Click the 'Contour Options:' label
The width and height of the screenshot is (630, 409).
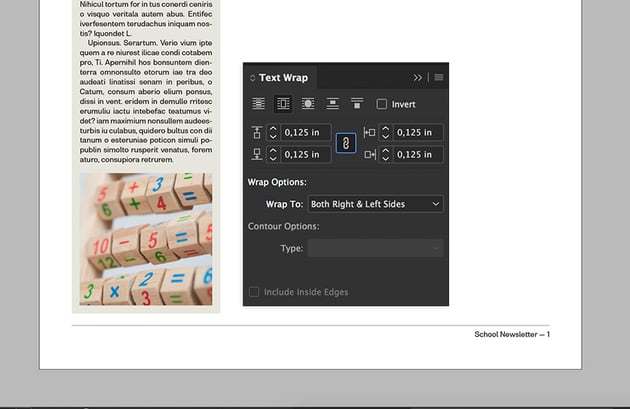tap(284, 226)
